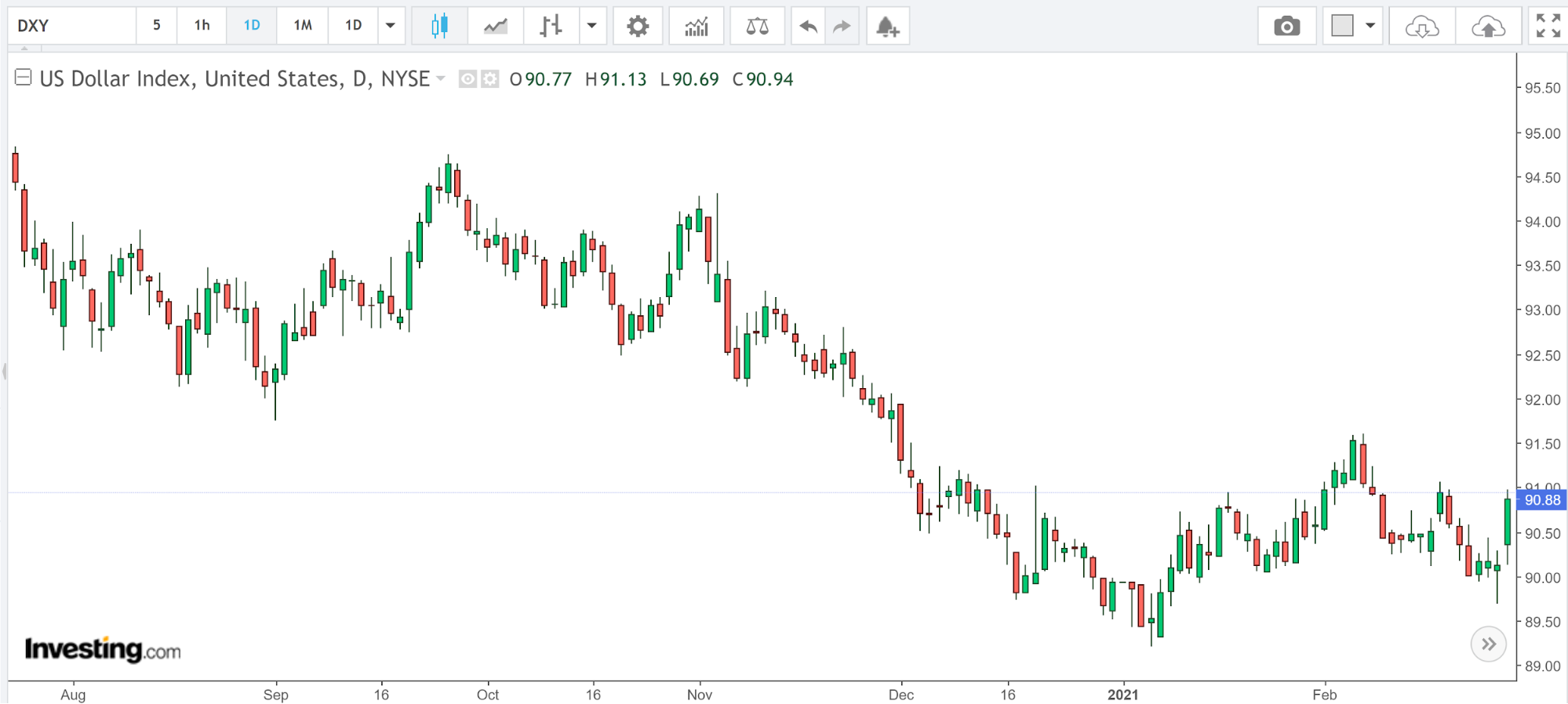Click the 2021 label on time axis
Image resolution: width=1568 pixels, height=704 pixels.
point(1122,695)
